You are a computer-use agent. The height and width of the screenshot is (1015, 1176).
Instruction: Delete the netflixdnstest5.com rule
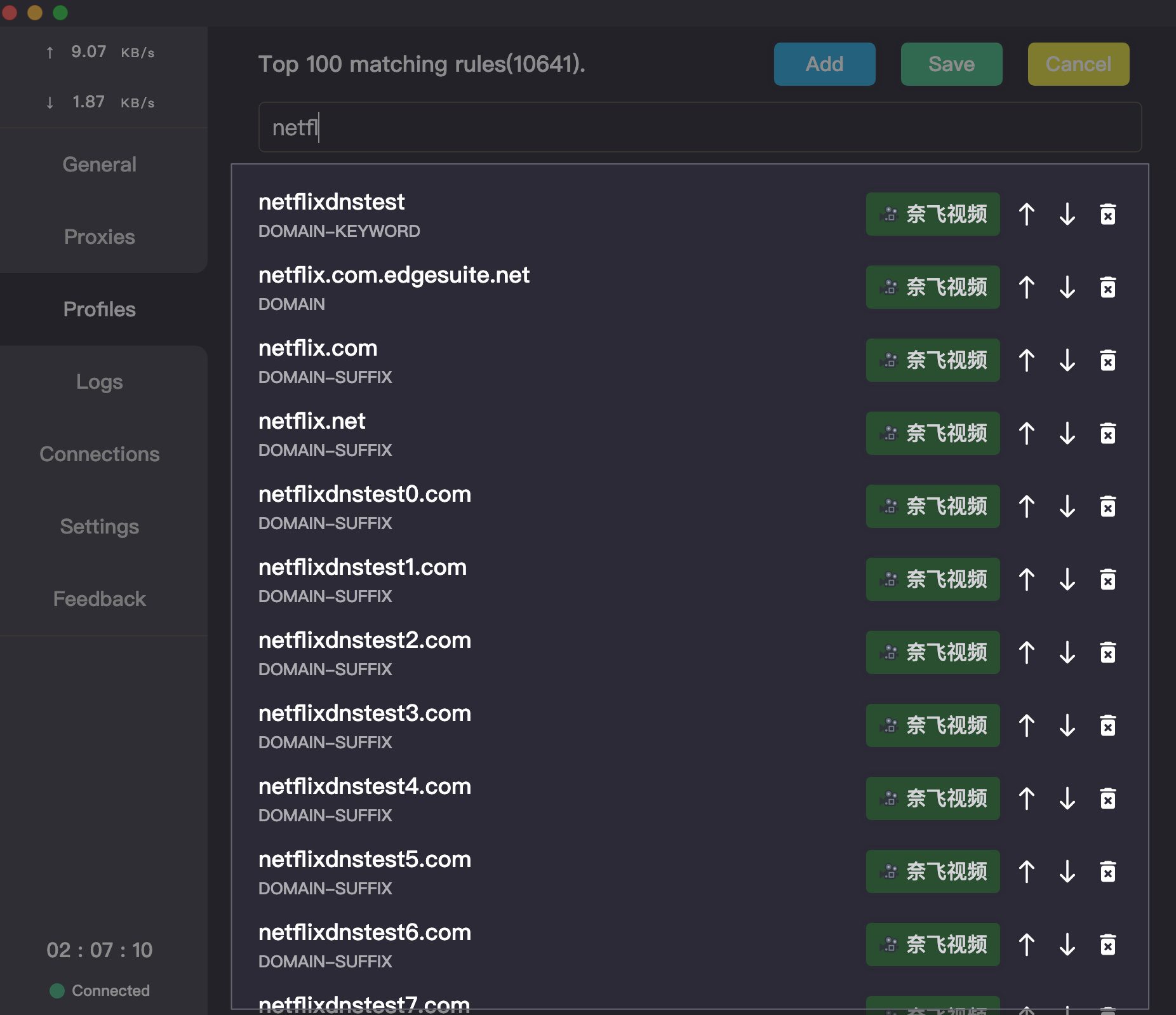(1108, 872)
